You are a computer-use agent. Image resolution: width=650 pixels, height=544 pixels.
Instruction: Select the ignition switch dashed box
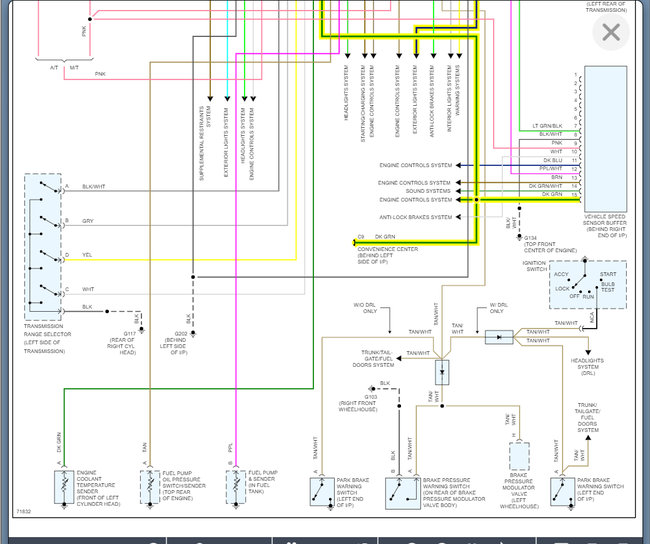click(x=587, y=285)
